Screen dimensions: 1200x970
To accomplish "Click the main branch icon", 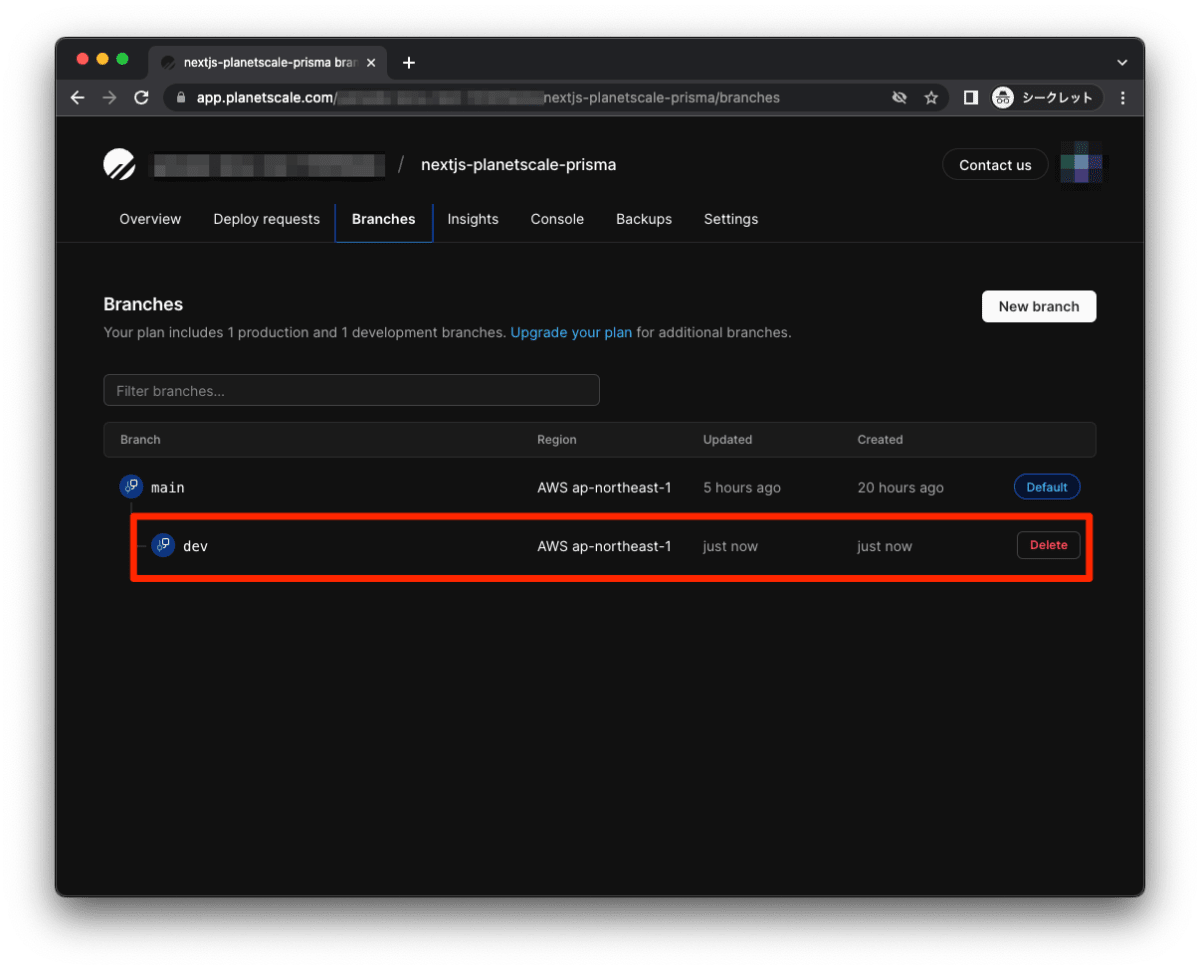I will coord(131,487).
